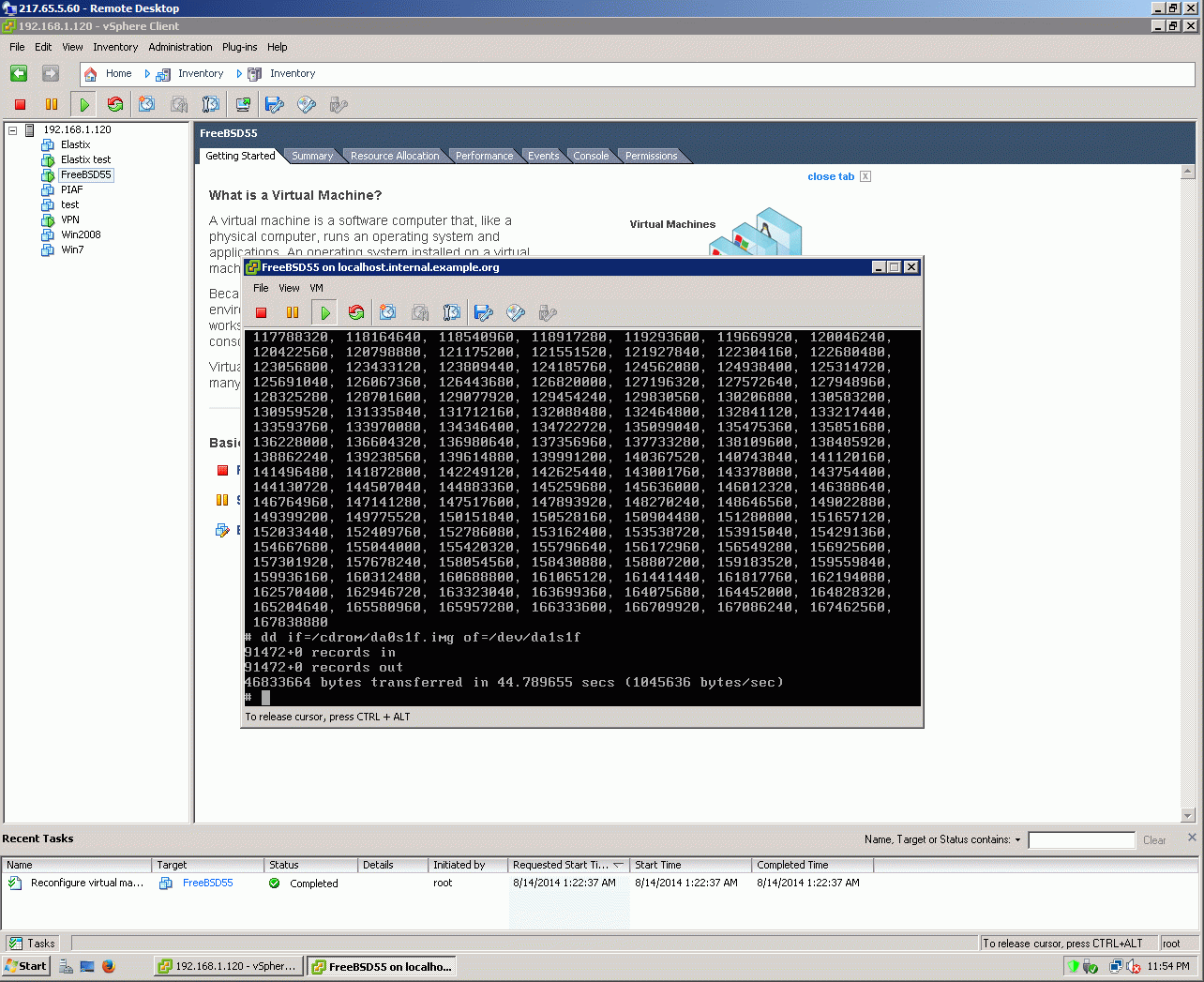Power off VM in FreeBSD55 console window
The height and width of the screenshot is (982, 1204).
click(262, 312)
